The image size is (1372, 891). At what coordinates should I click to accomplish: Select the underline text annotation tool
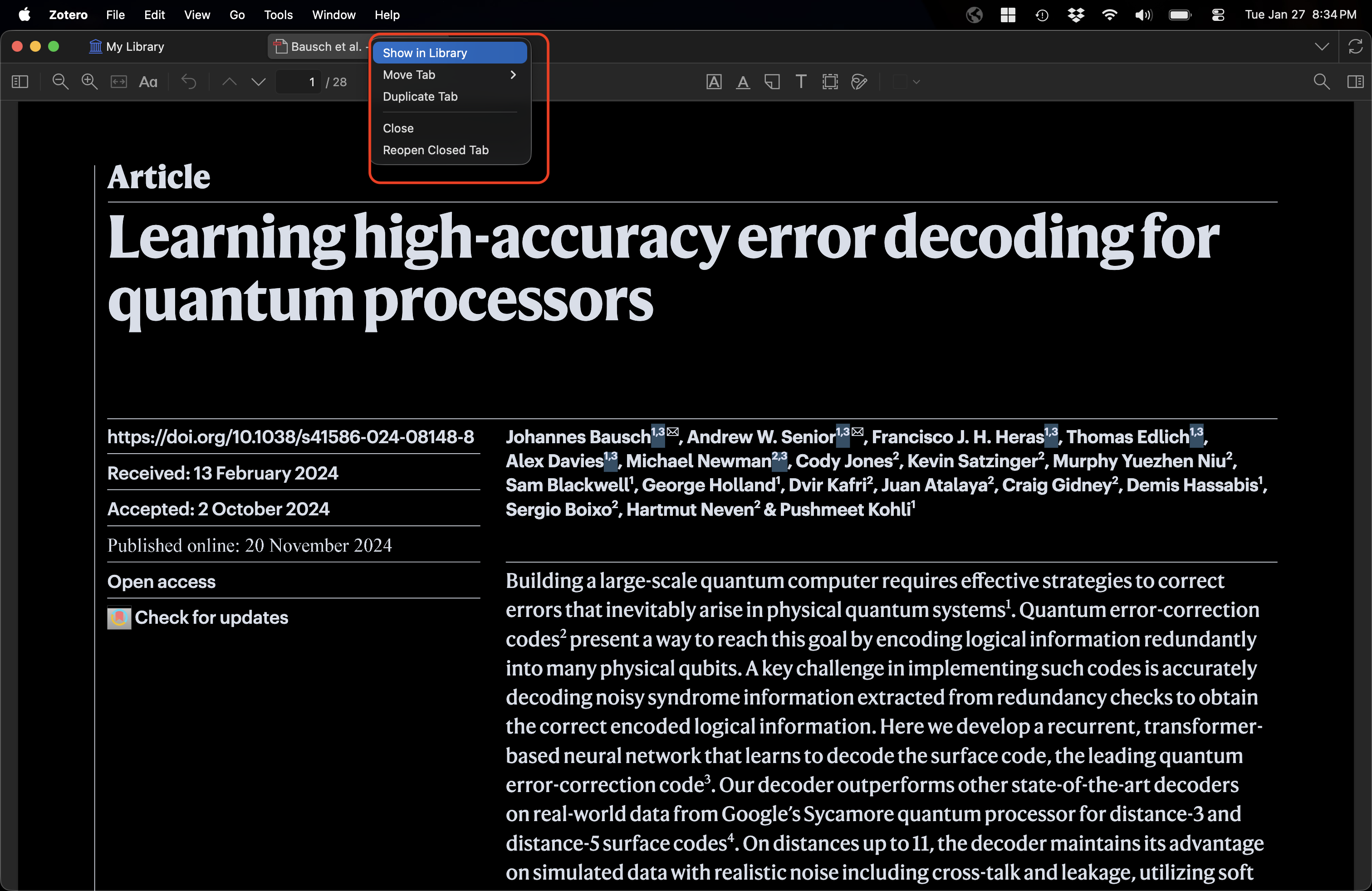click(743, 82)
